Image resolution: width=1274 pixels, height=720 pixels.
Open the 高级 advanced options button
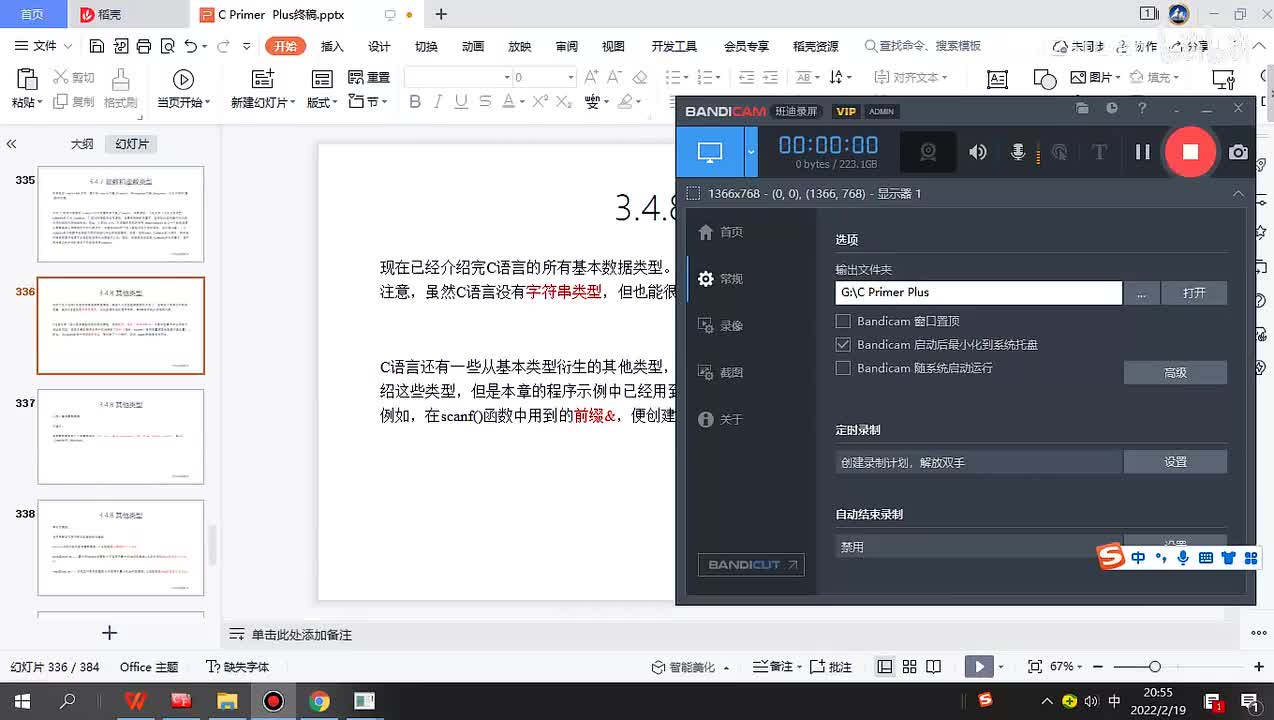(1175, 372)
